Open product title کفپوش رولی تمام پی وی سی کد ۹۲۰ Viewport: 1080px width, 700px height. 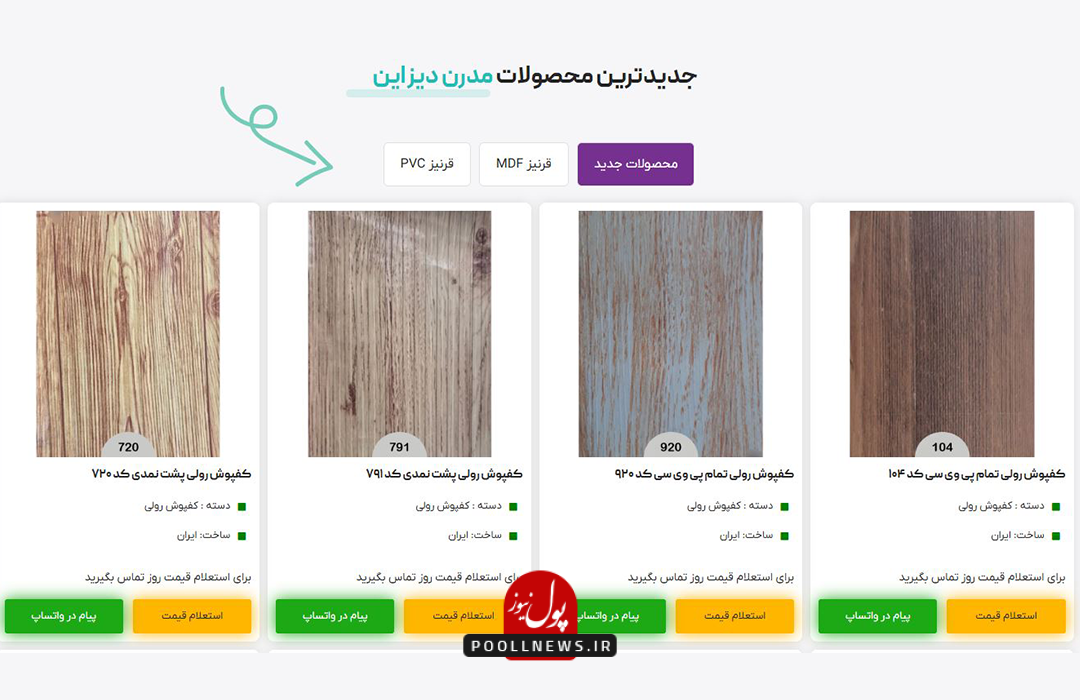704,474
